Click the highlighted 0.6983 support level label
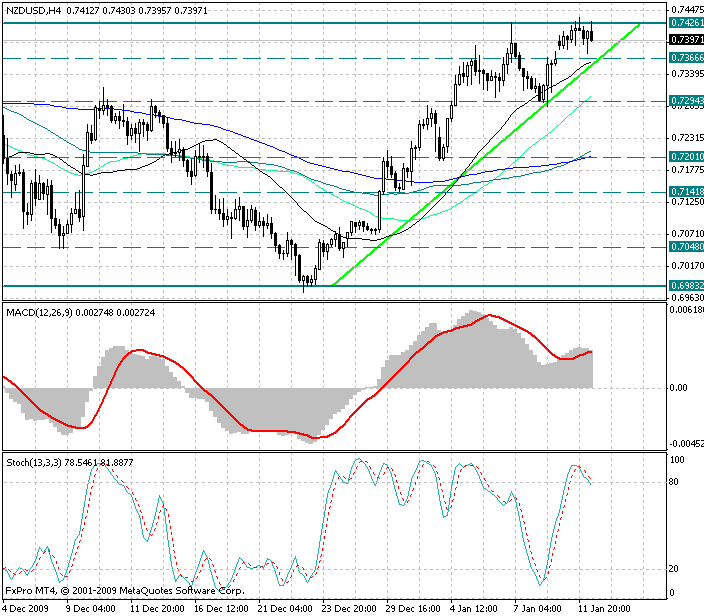 (x=686, y=286)
